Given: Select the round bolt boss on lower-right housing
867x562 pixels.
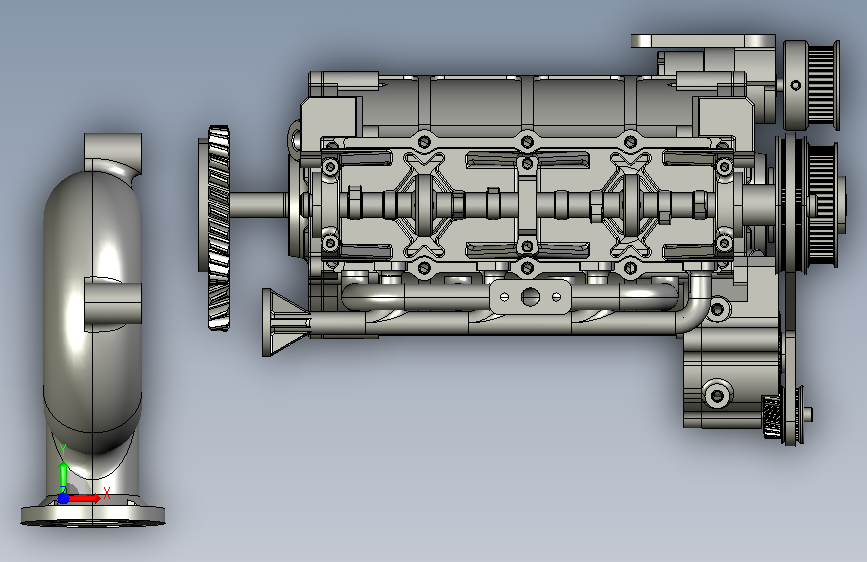Looking at the screenshot, I should click(x=717, y=394).
